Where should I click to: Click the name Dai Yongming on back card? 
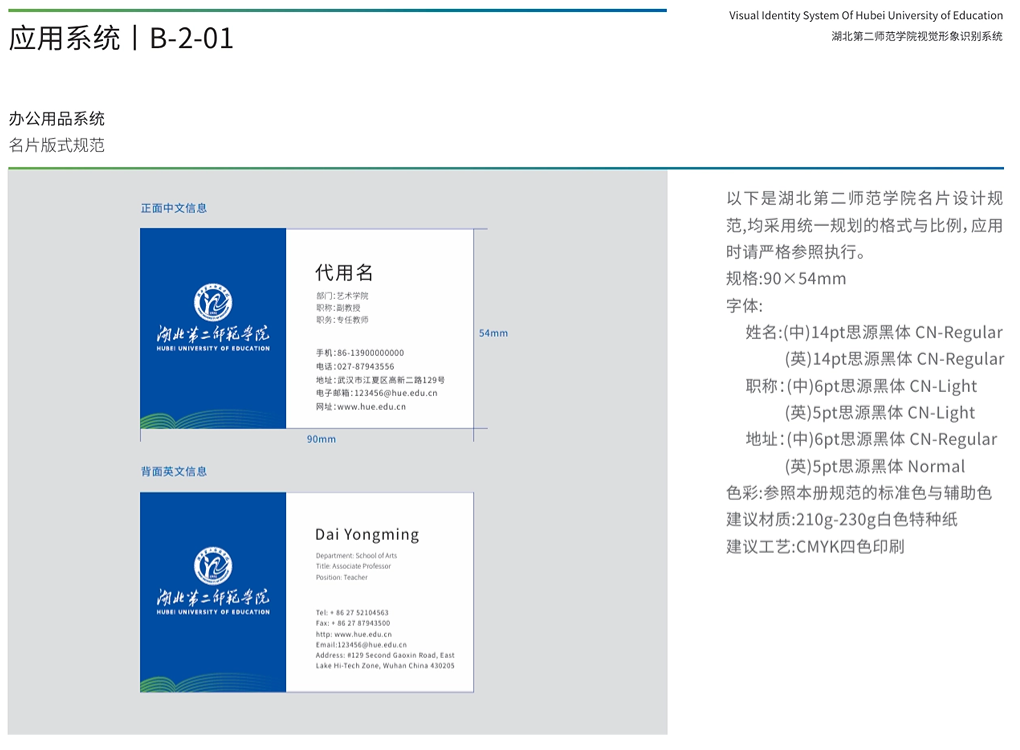point(367,534)
